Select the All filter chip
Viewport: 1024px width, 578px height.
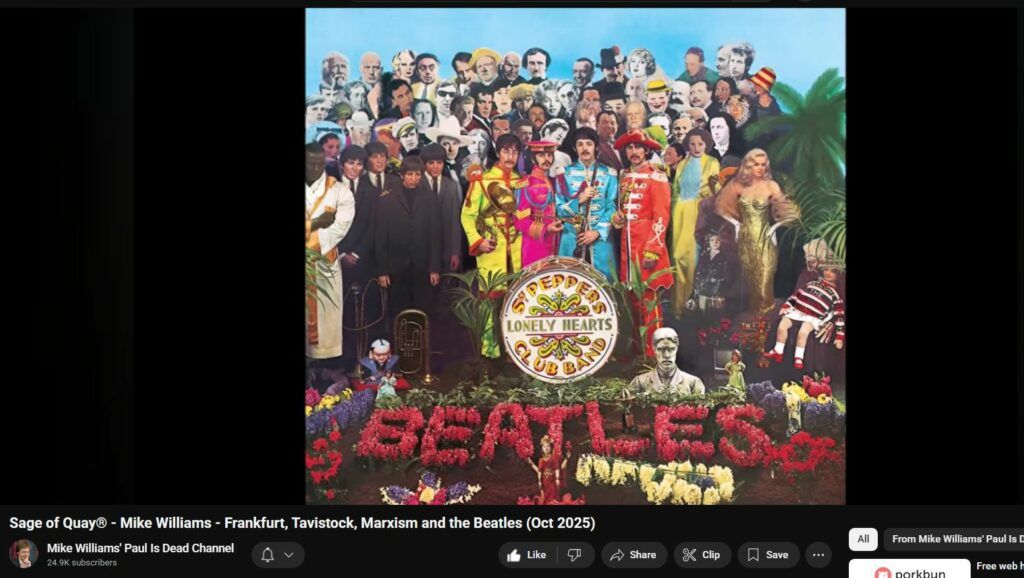(x=863, y=539)
